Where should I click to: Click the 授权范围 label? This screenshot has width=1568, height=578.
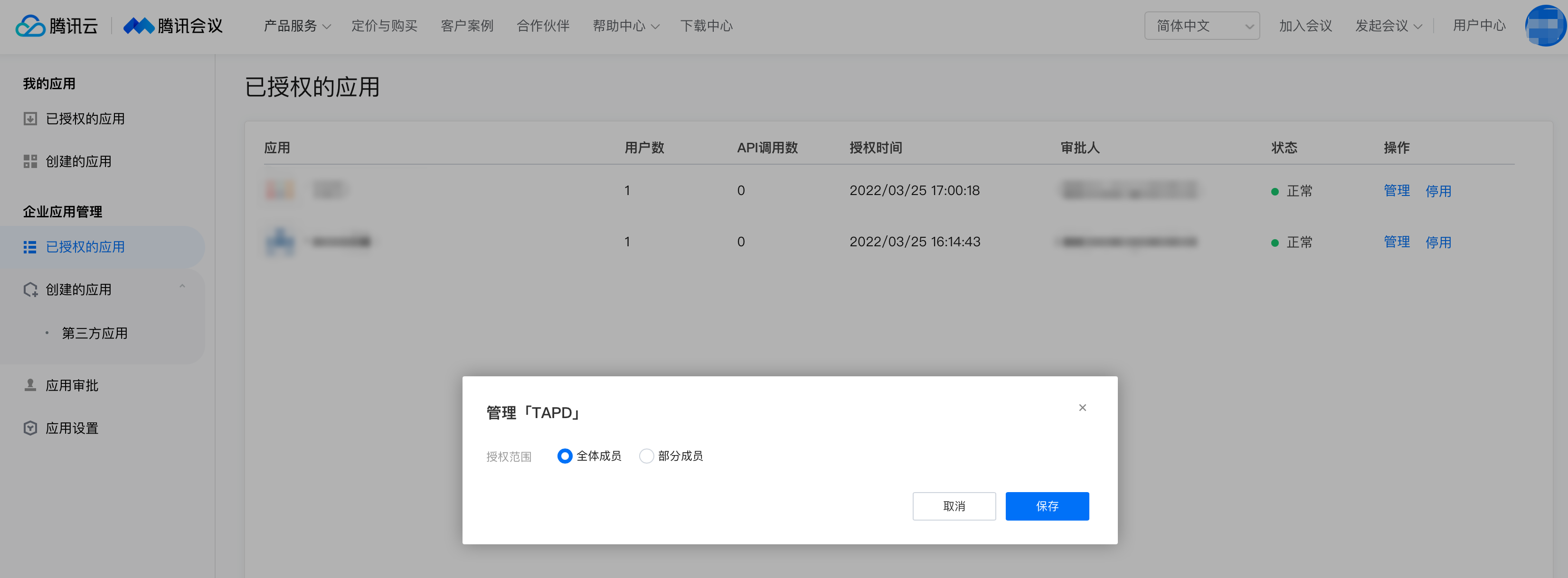pyautogui.click(x=509, y=457)
